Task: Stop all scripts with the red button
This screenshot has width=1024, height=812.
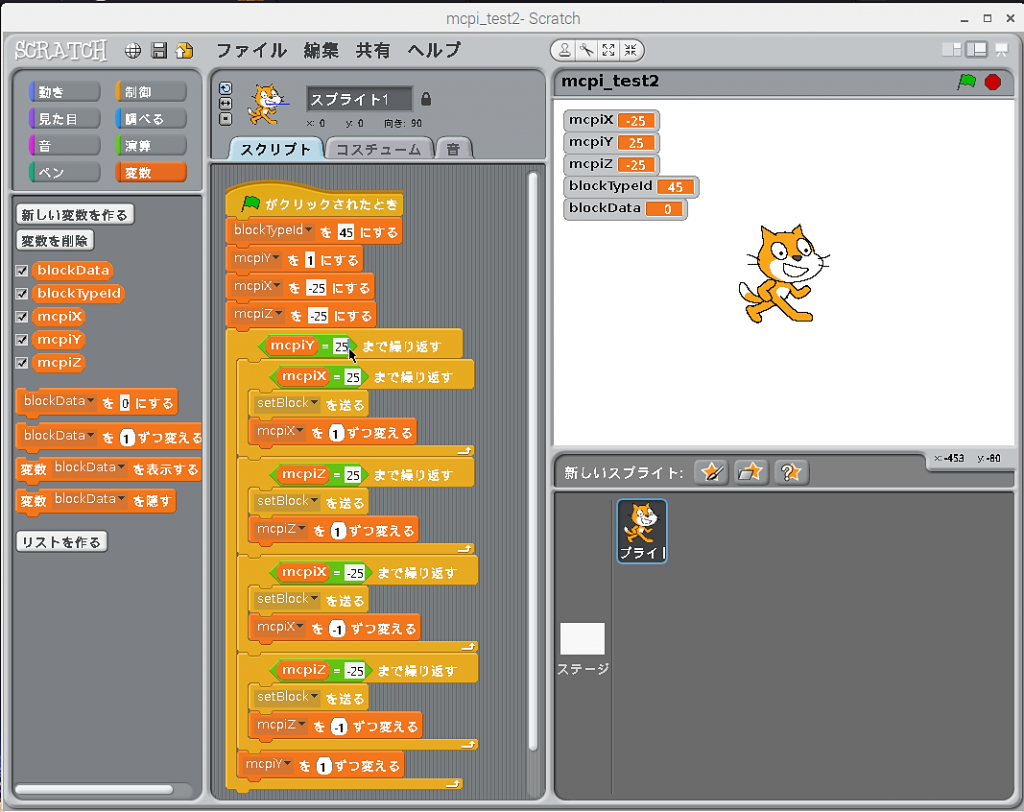Action: [x=993, y=82]
